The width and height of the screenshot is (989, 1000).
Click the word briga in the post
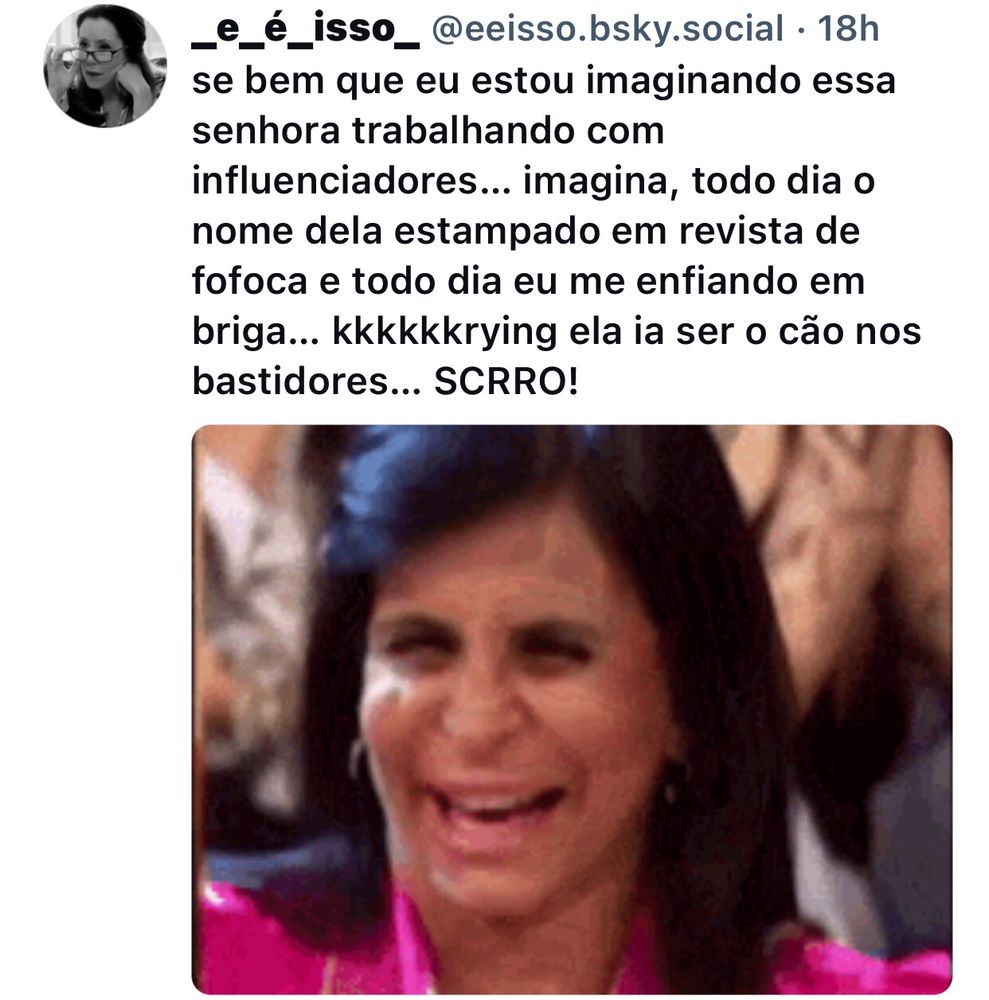pos(239,333)
